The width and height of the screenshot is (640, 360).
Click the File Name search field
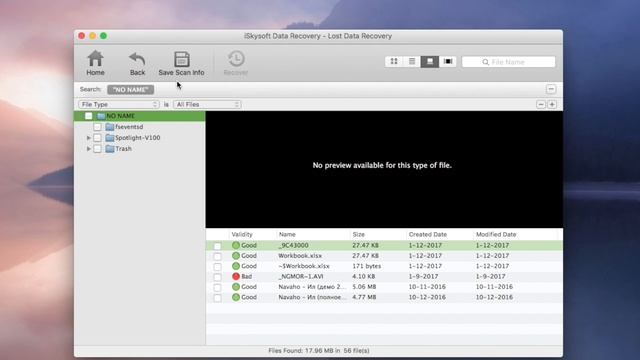509,62
